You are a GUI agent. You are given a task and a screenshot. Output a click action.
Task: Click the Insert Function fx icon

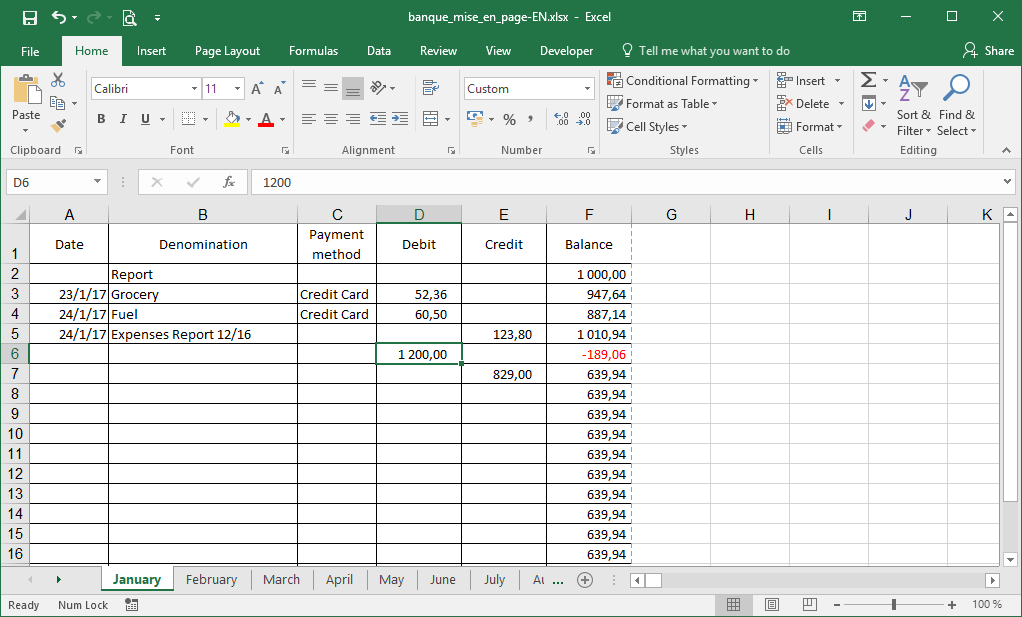pyautogui.click(x=229, y=183)
